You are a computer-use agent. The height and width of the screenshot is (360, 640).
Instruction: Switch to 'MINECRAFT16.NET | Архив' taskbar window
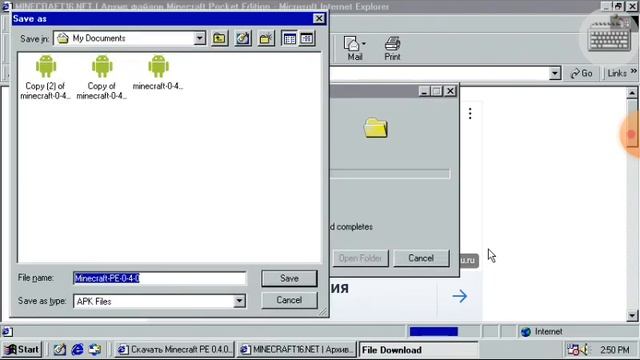(x=296, y=350)
